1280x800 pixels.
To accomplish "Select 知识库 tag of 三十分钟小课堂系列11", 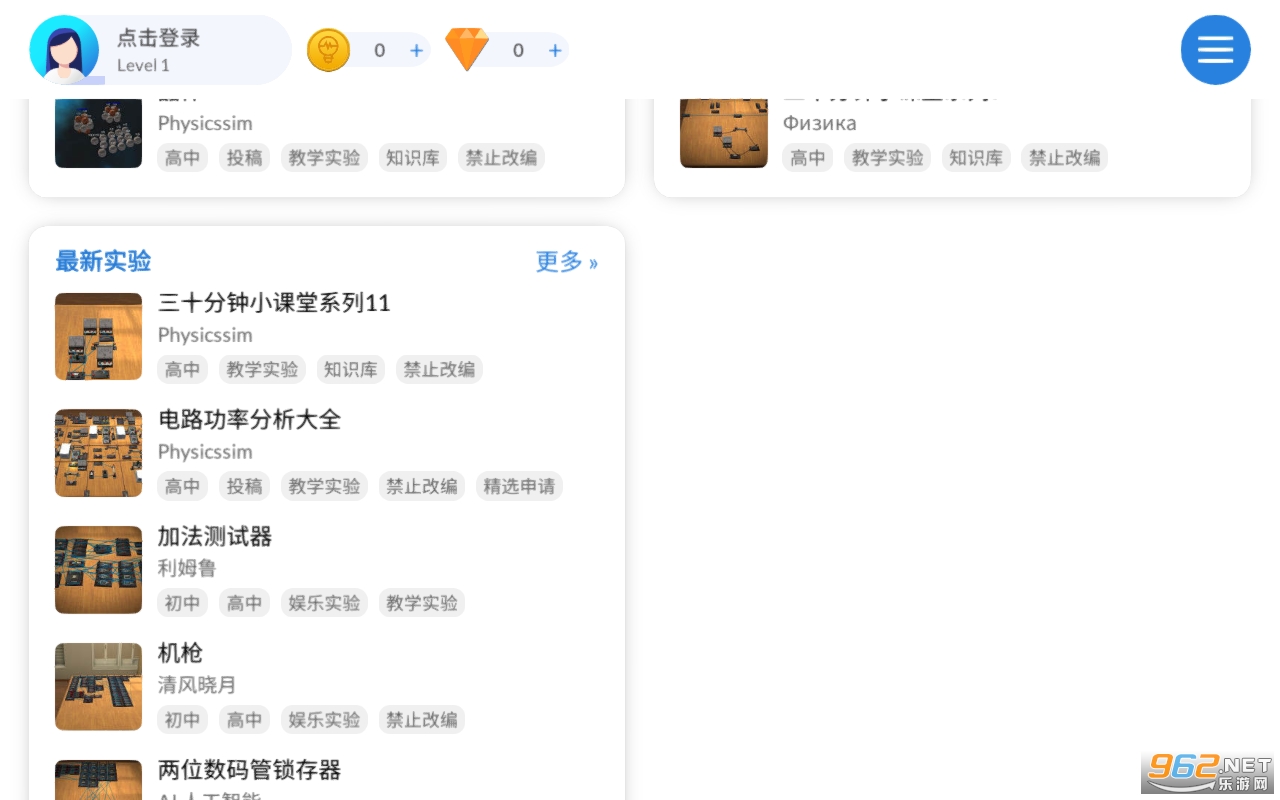I will 351,370.
